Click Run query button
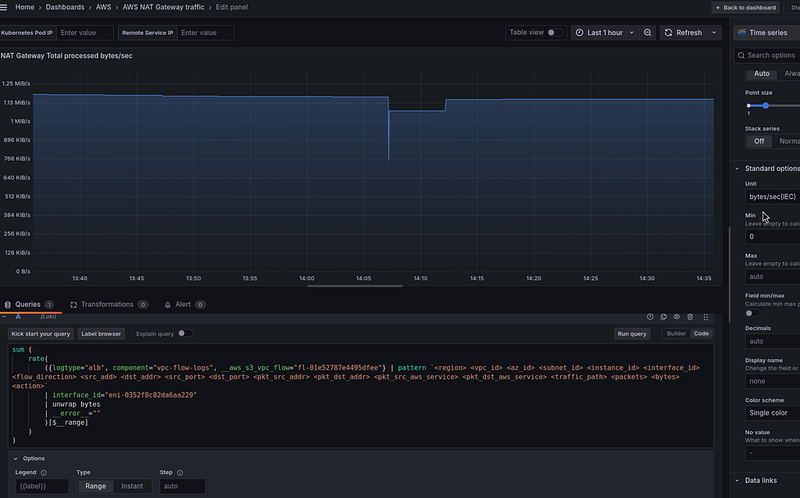Screen dimensions: 800x498 pyautogui.click(x=632, y=334)
